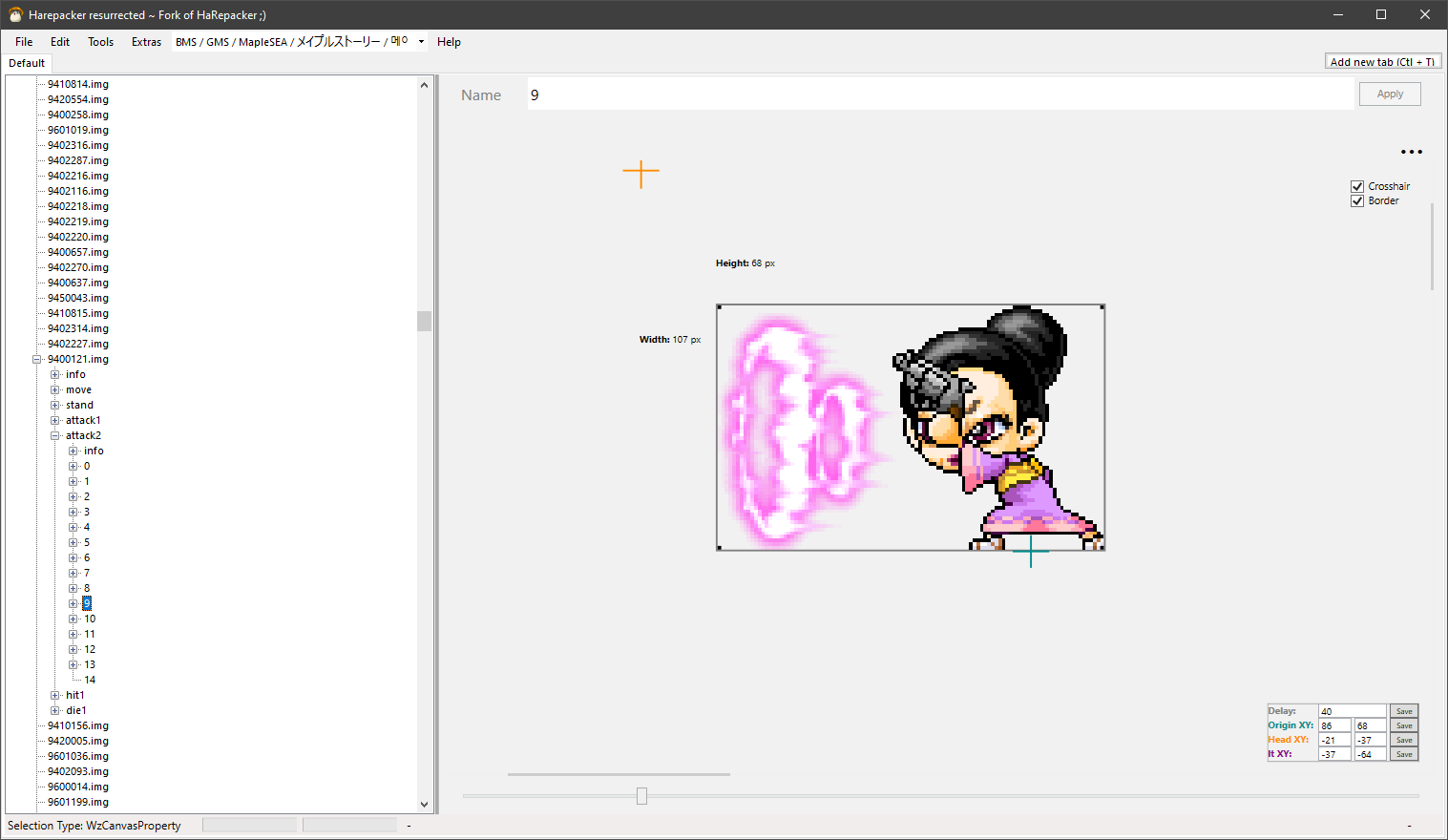Click the Name input field

pos(939,94)
